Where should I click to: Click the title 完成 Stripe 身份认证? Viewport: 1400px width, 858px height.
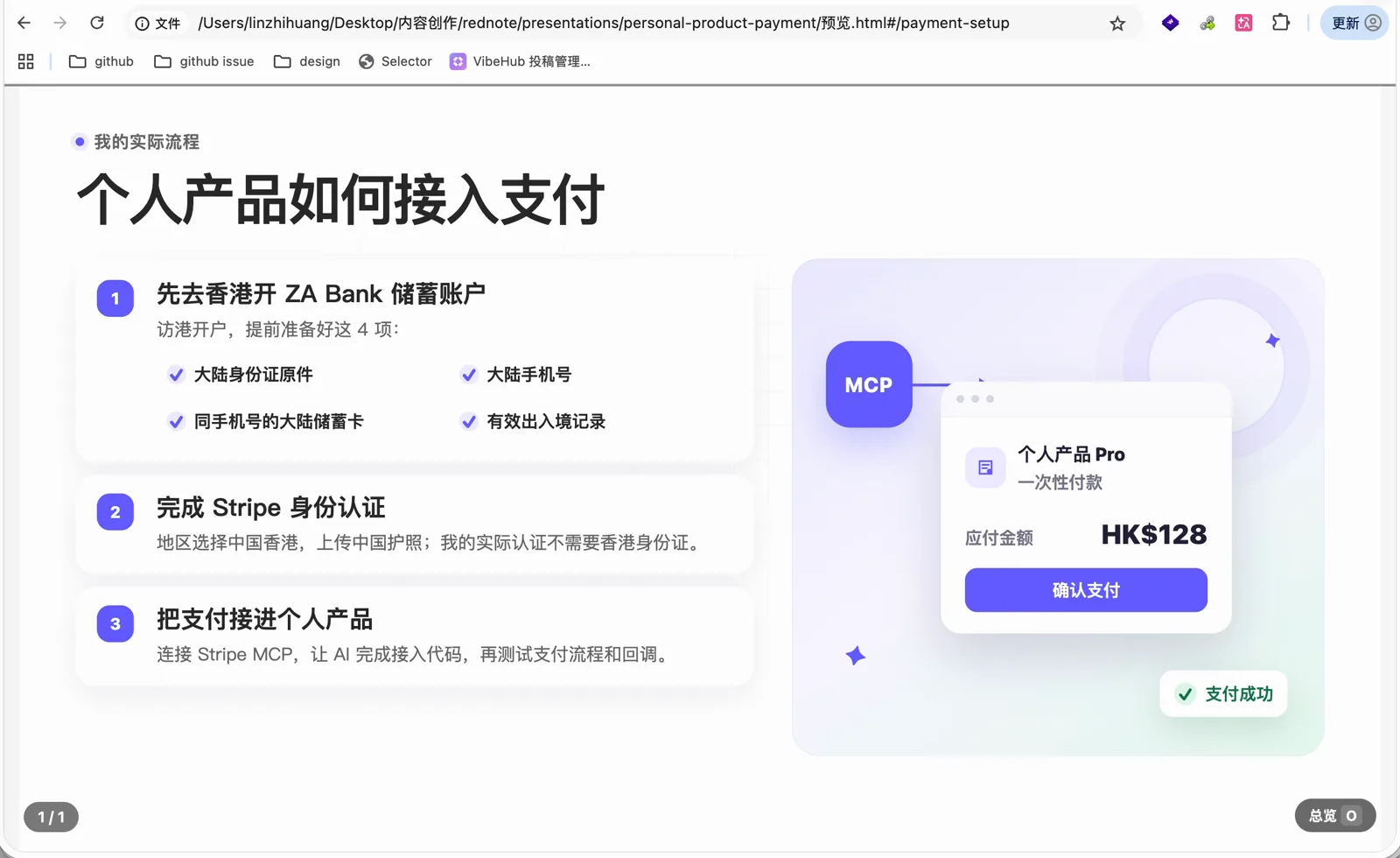click(271, 508)
